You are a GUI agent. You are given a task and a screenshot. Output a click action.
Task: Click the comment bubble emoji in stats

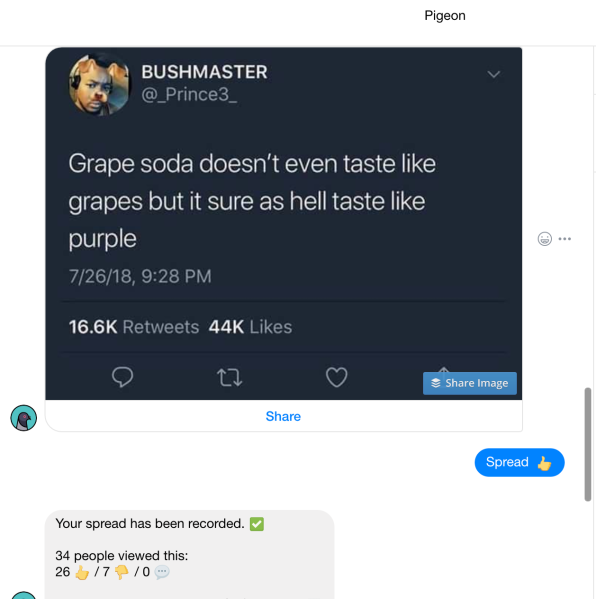tap(162, 572)
